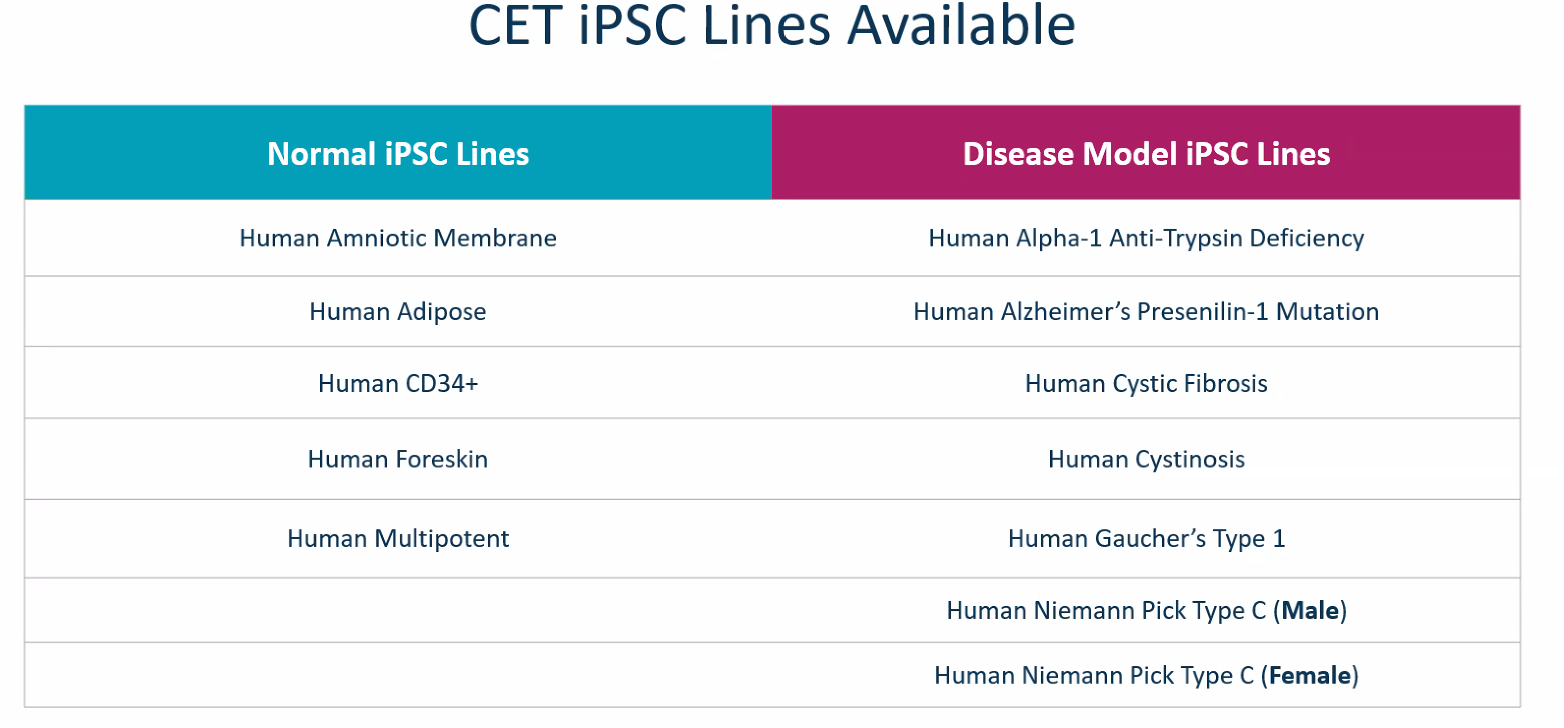1564x728 pixels.
Task: Click the Normal iPSC Lines header
Action: [x=398, y=154]
